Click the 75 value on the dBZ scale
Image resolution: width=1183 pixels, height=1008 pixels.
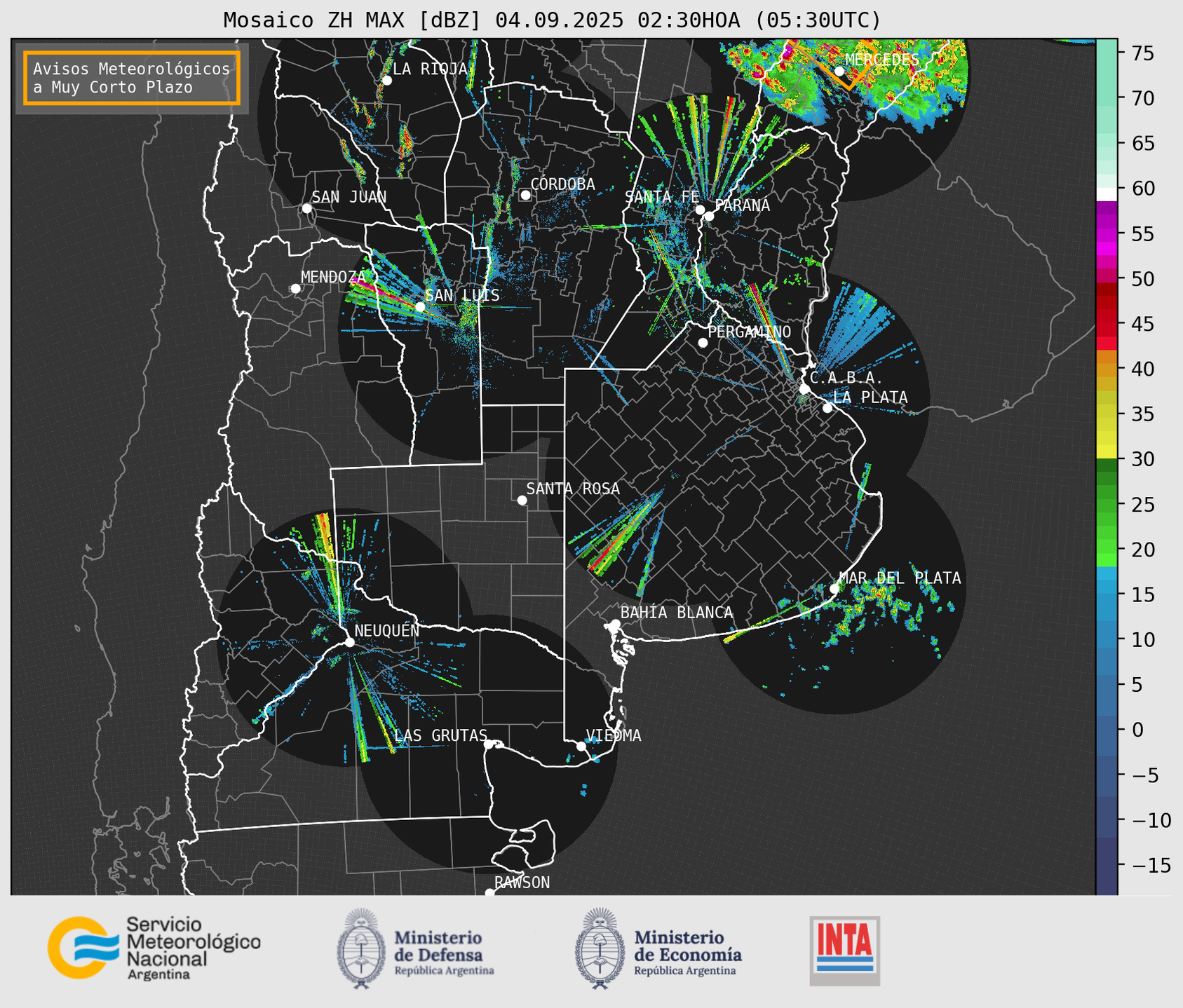click(1142, 53)
